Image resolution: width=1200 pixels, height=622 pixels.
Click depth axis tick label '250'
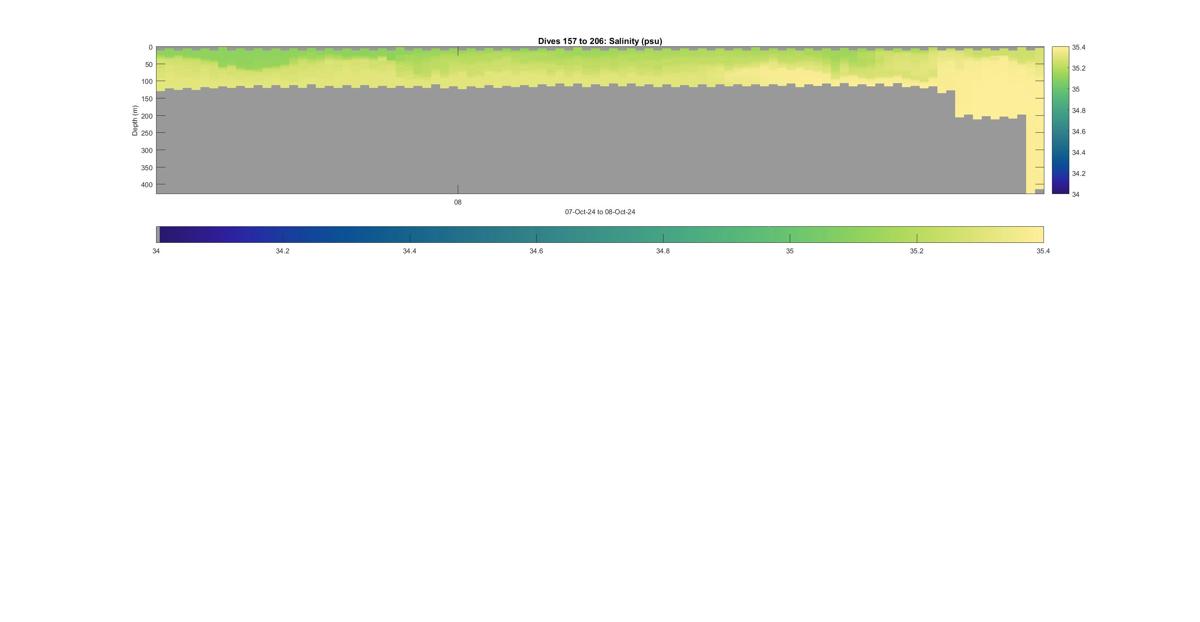point(145,133)
